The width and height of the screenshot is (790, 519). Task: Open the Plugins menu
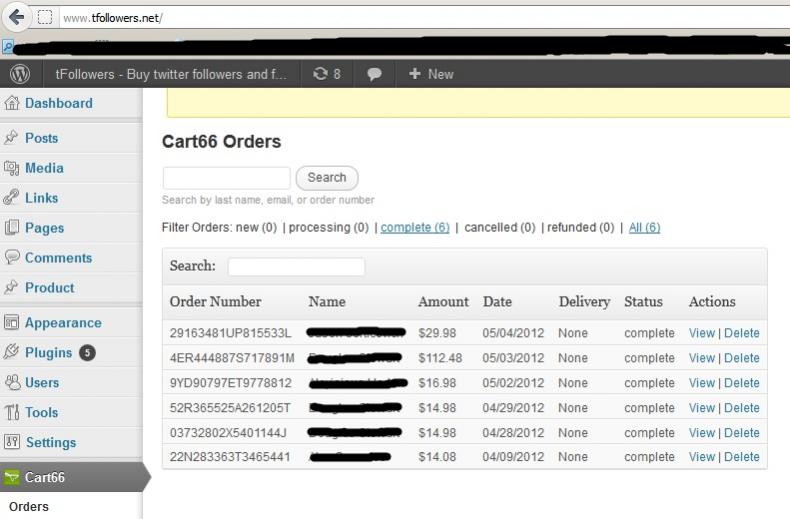pos(49,352)
